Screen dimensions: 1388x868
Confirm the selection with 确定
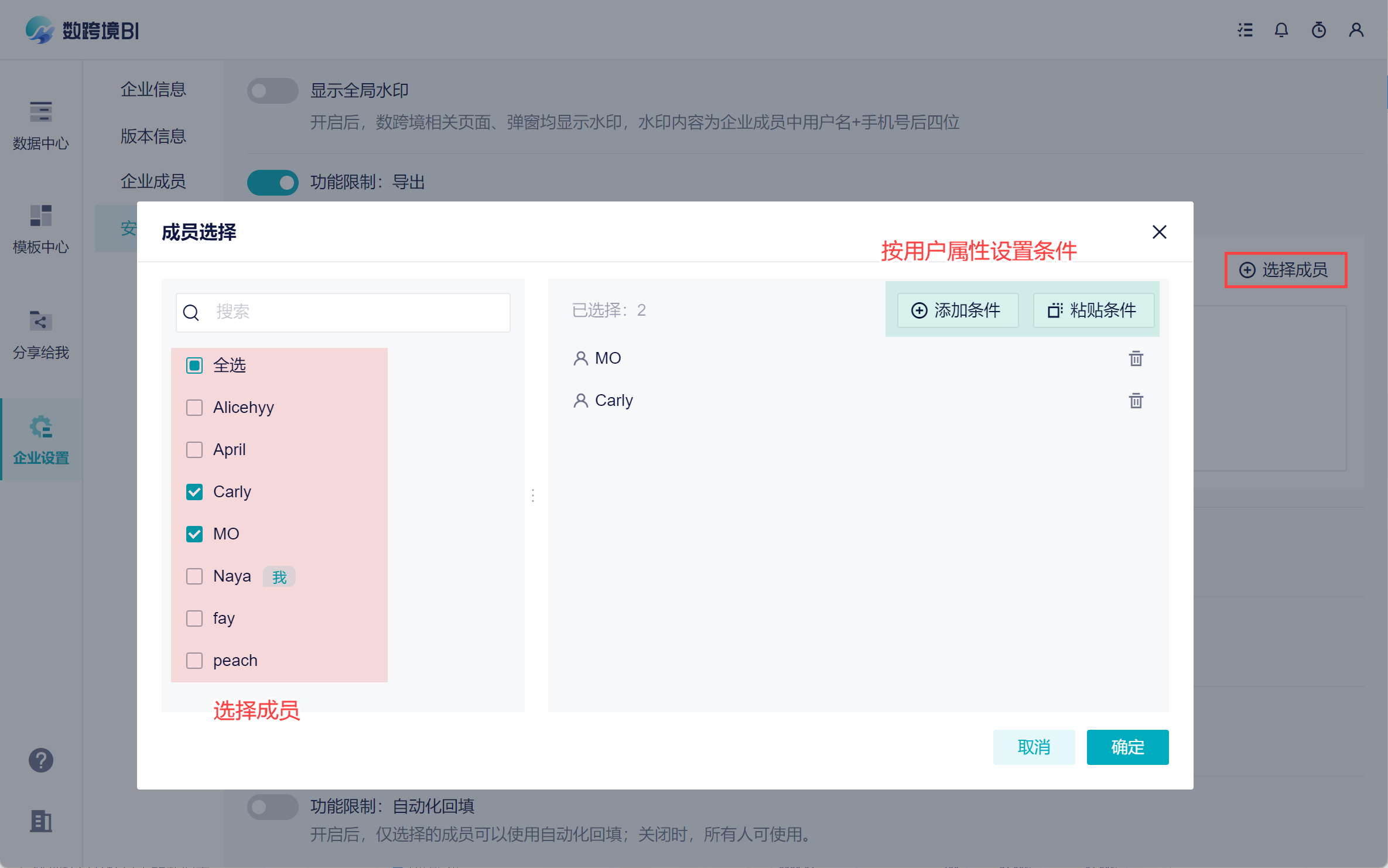1127,747
